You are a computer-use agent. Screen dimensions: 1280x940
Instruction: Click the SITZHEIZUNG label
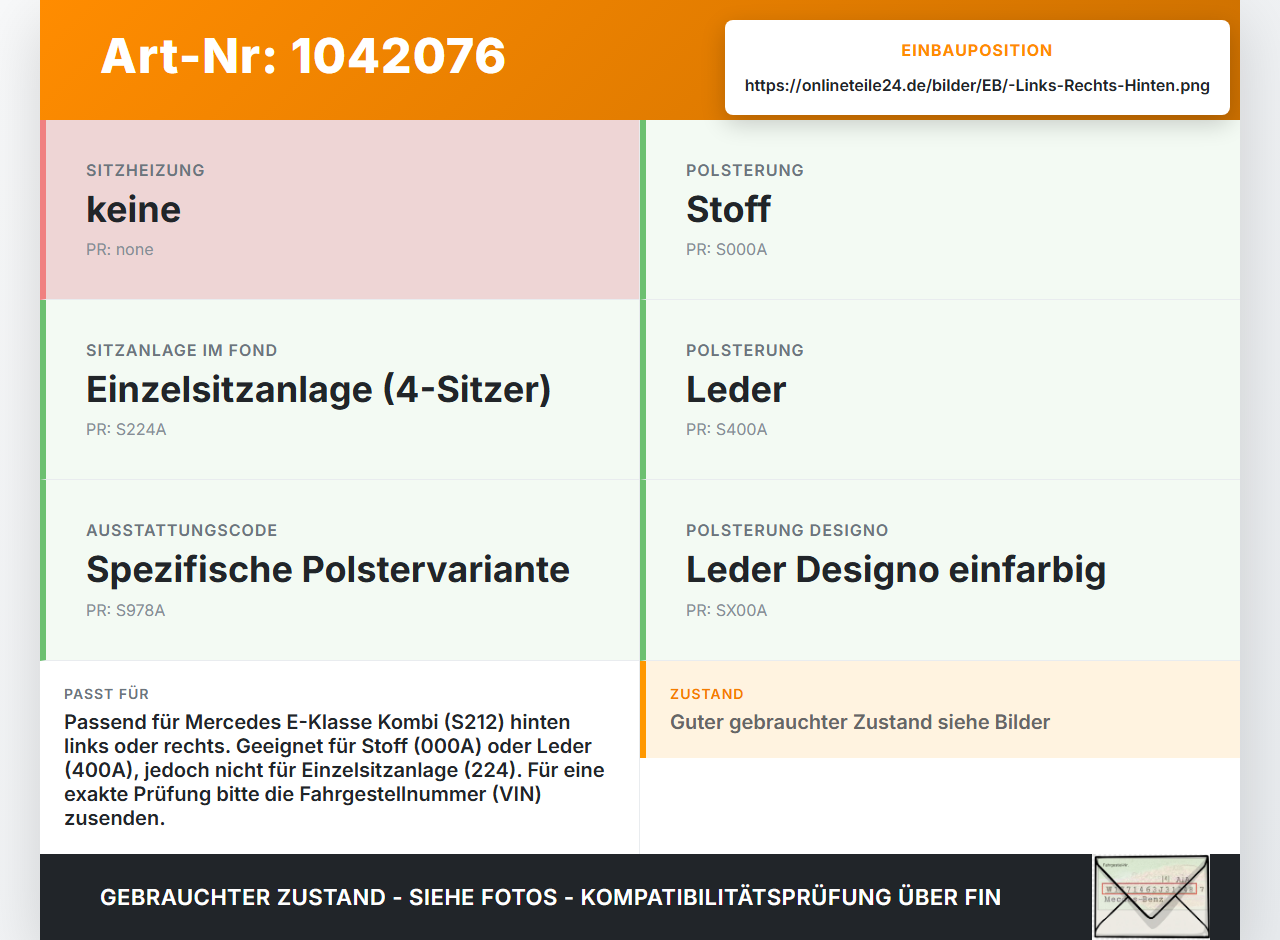[146, 170]
